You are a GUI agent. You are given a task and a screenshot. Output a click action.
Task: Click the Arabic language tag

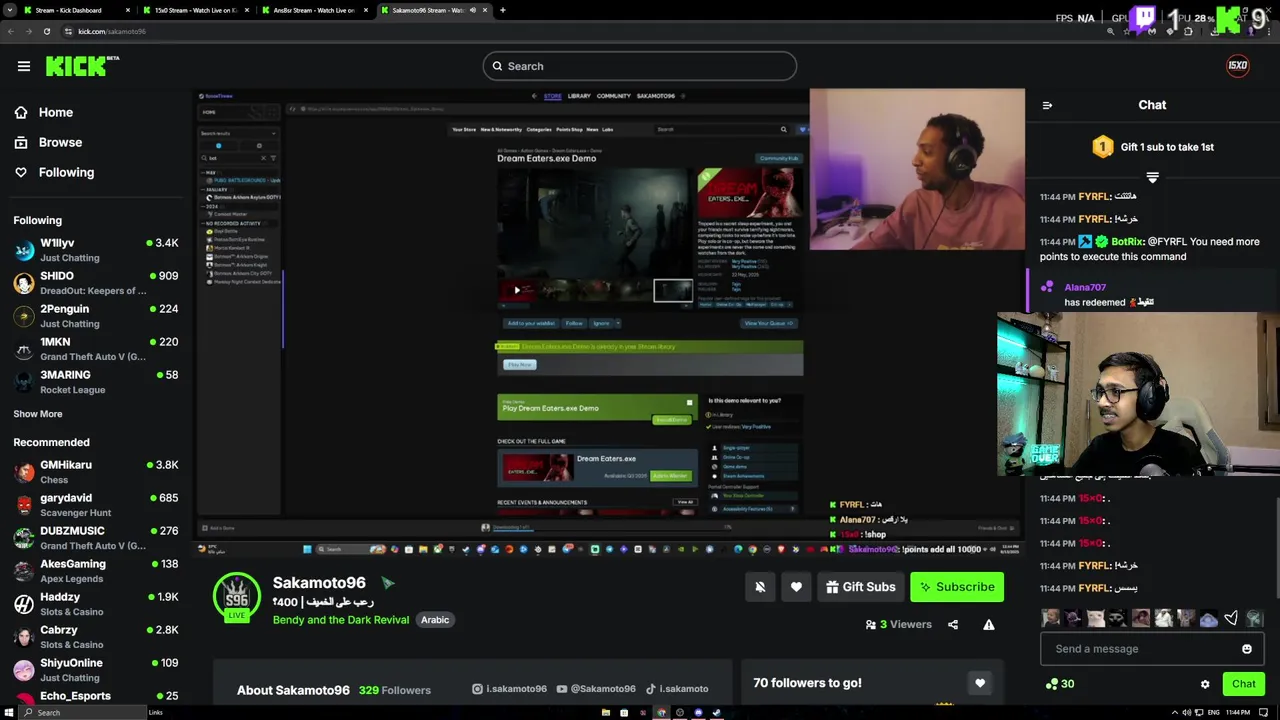pos(435,620)
